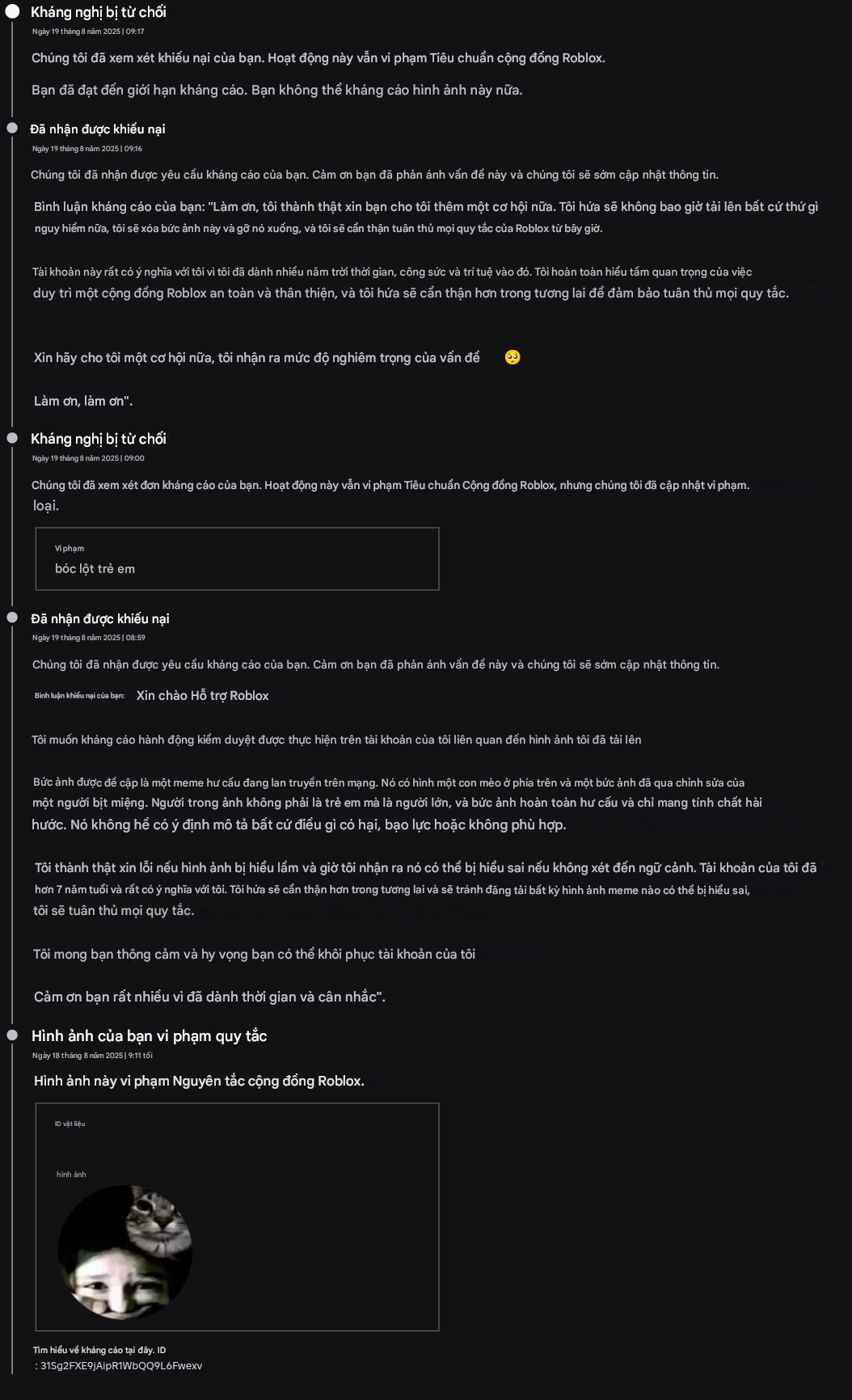Select the timeline dot for the 09:16 appeal received

tap(12, 129)
